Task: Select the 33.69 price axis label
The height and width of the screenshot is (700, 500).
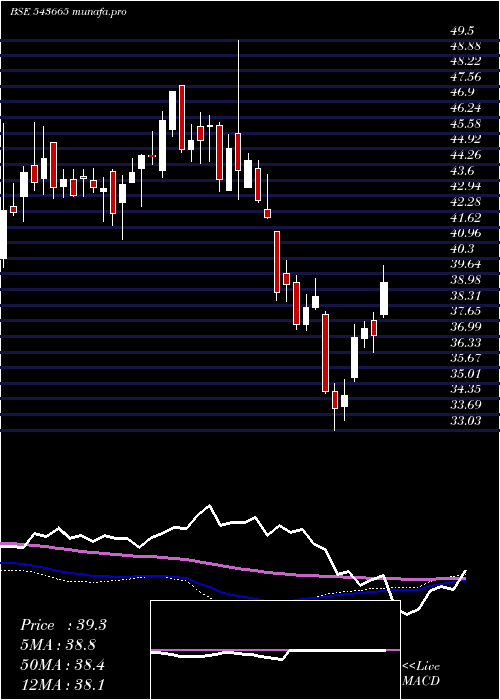Action: 466,404
